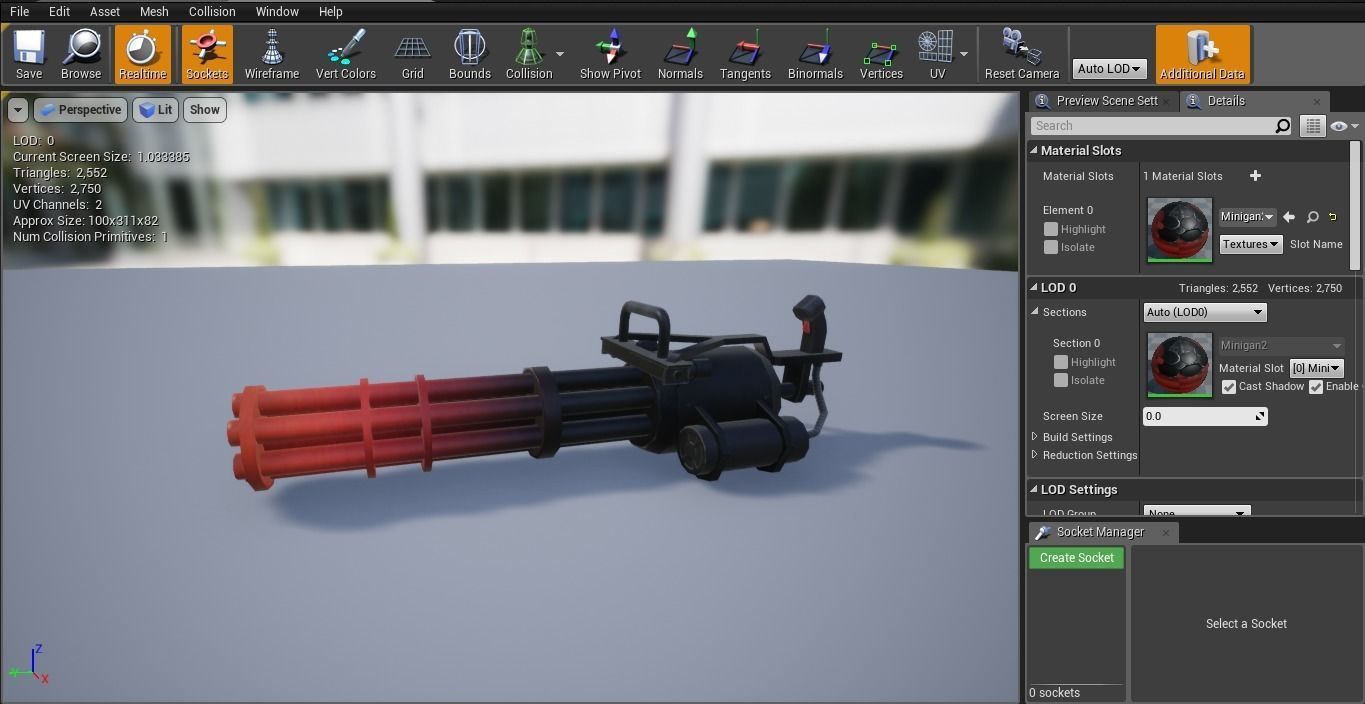Add a new material slot
The image size is (1365, 704).
coord(1255,176)
